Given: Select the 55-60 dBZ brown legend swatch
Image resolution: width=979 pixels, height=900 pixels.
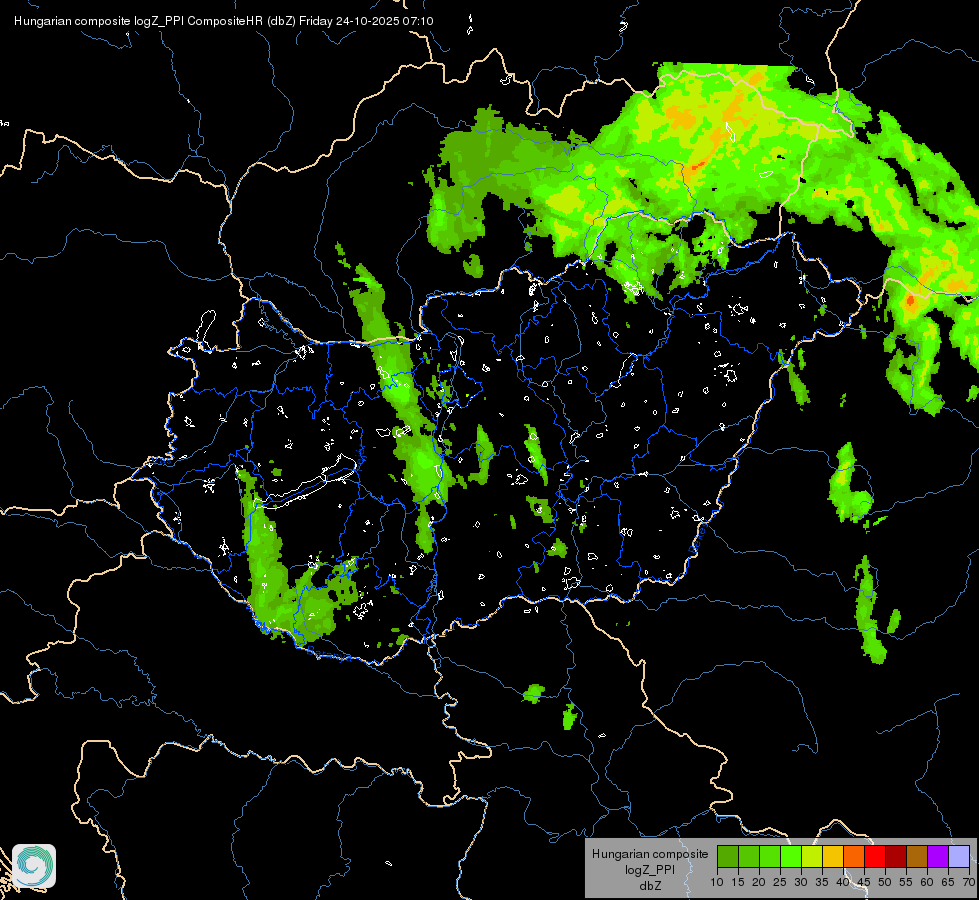Looking at the screenshot, I should 917,856.
